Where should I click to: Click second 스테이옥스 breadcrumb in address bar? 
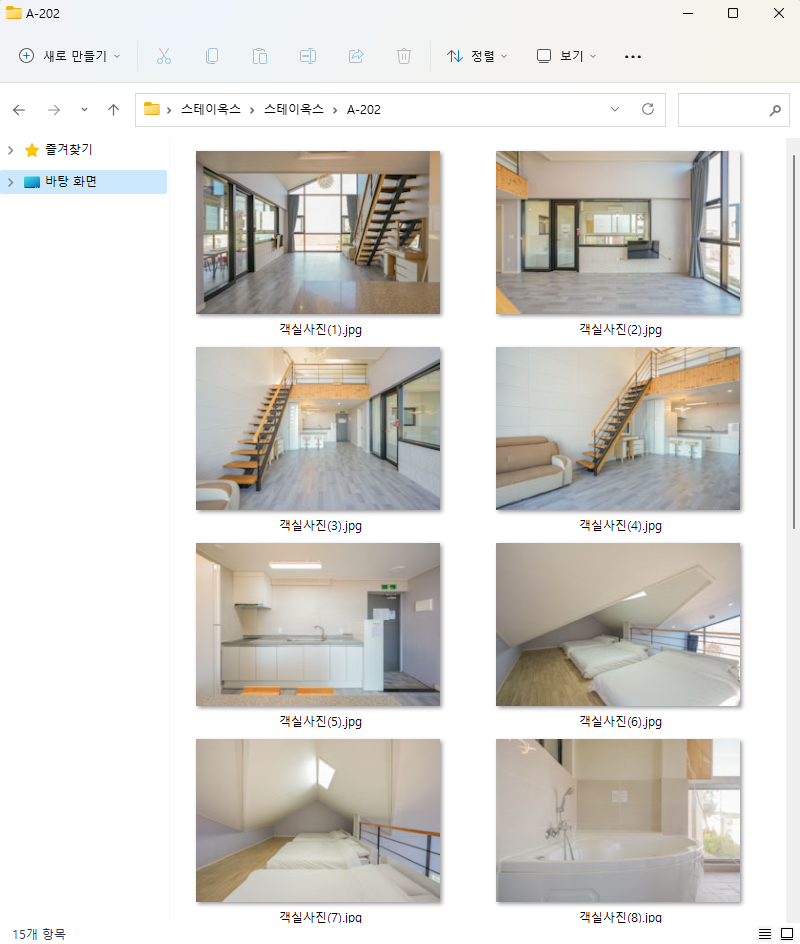click(x=294, y=110)
